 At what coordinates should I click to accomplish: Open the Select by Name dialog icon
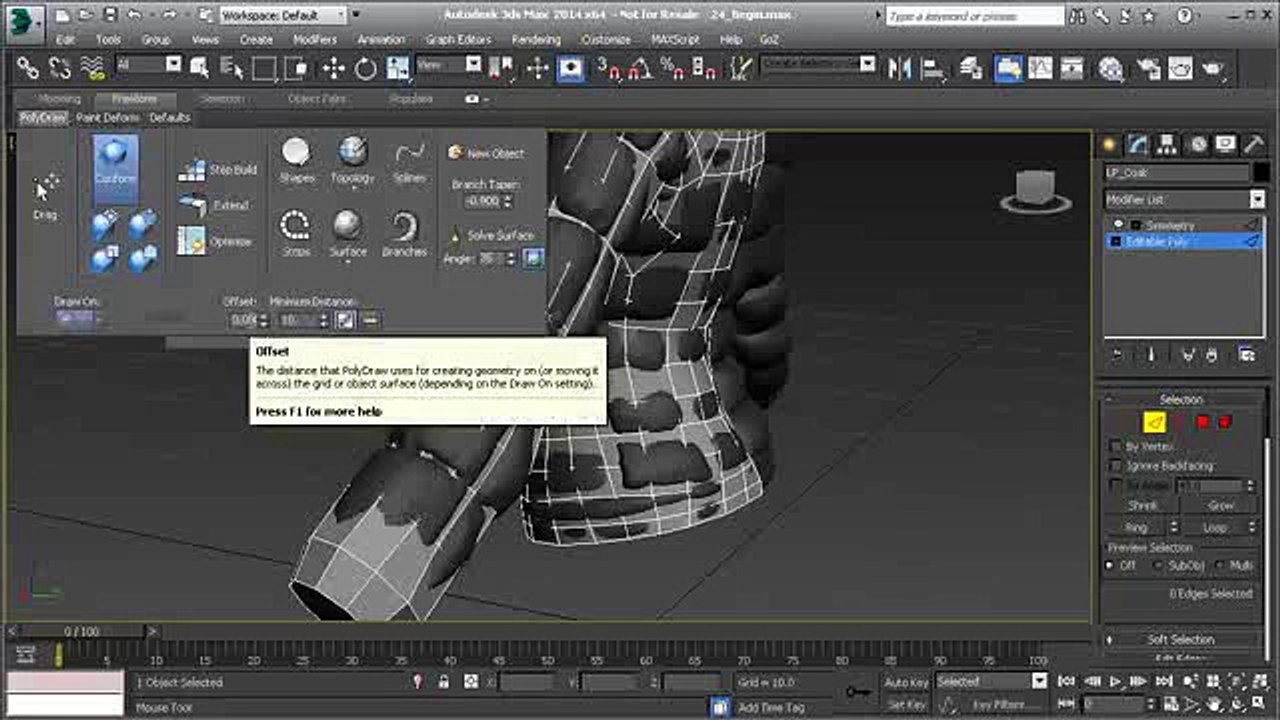click(x=232, y=68)
